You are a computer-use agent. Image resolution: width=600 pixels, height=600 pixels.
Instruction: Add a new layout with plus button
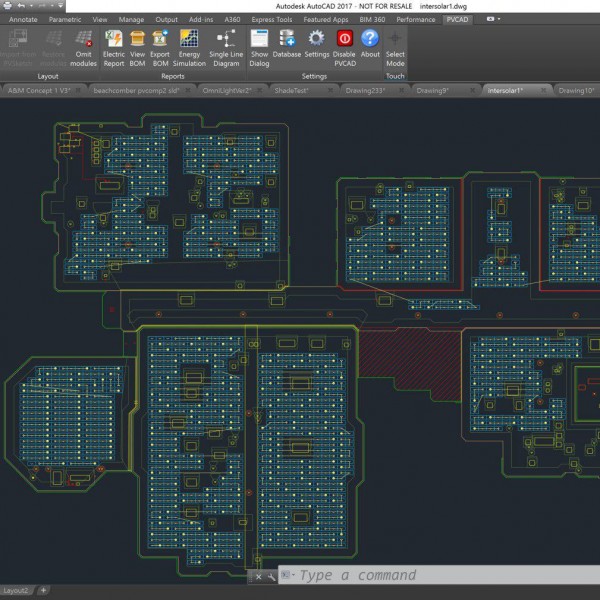coord(43,591)
